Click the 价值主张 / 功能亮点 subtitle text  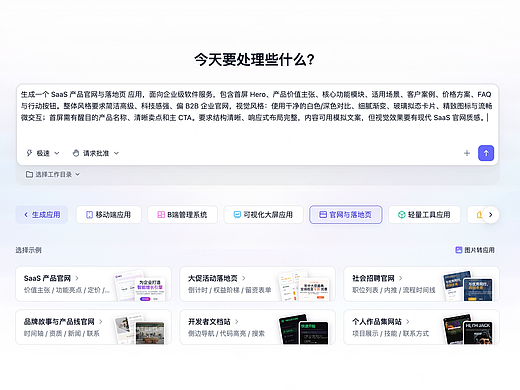67,290
